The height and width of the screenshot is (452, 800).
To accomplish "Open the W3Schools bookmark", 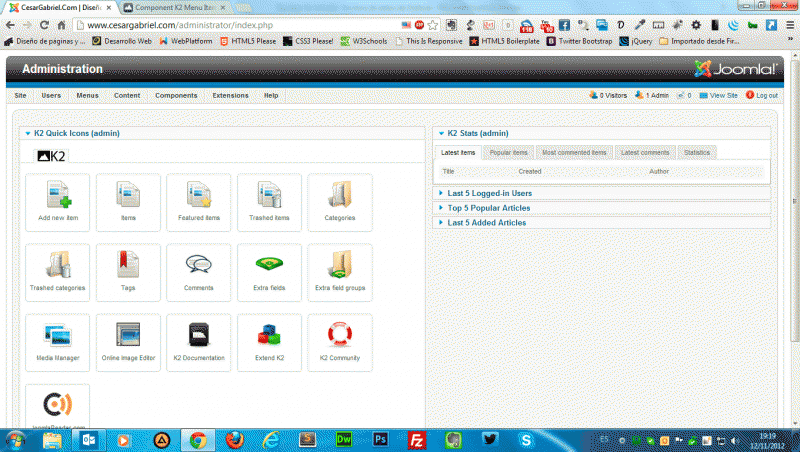I will pyautogui.click(x=364, y=41).
